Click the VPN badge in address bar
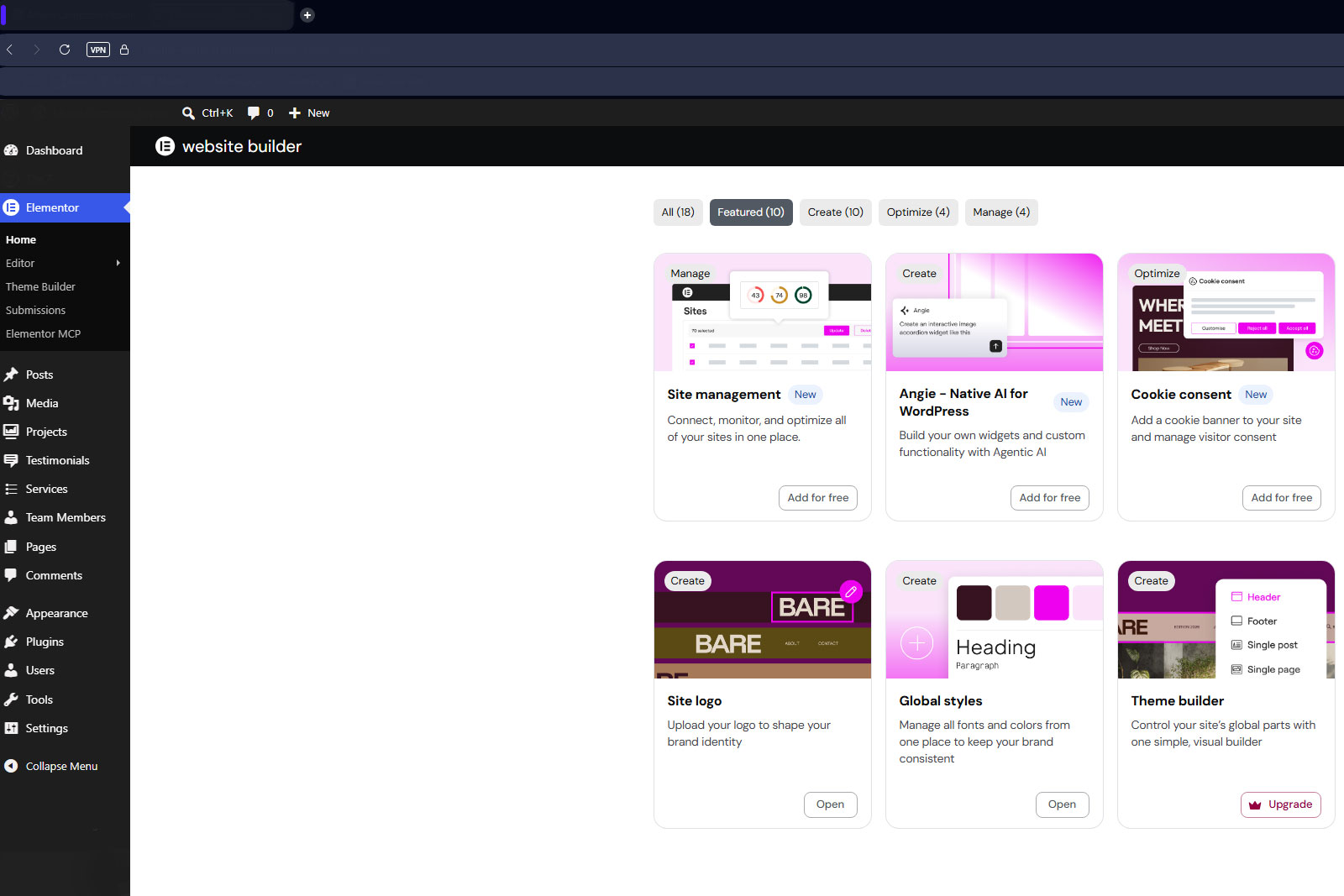 (98, 50)
